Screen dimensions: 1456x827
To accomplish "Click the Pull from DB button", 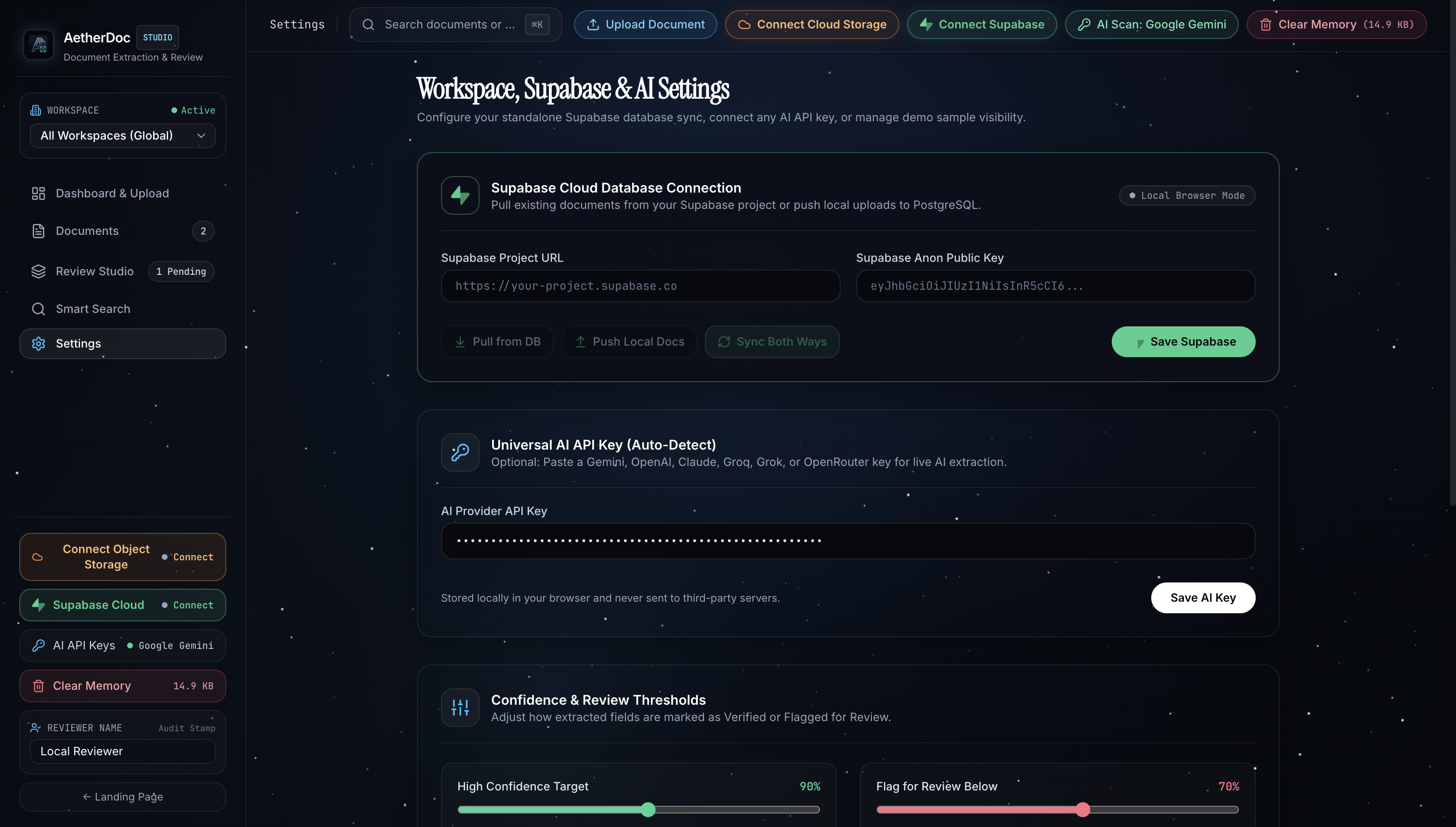I will point(497,341).
